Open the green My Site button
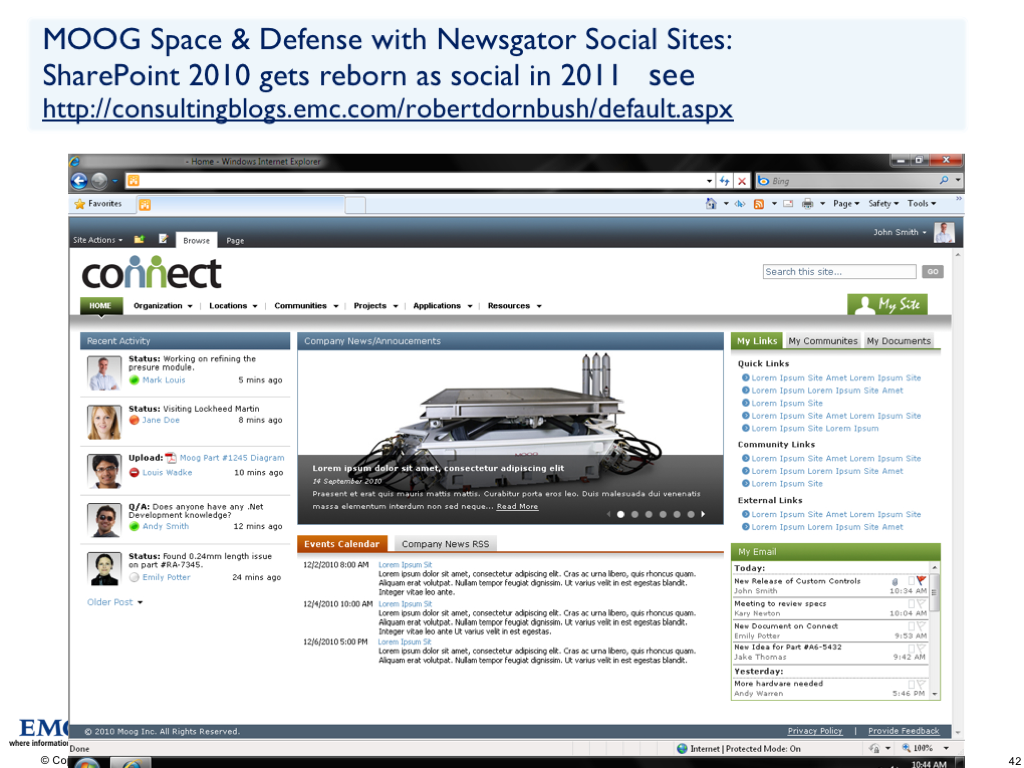This screenshot has height=768, width=1024. point(888,304)
